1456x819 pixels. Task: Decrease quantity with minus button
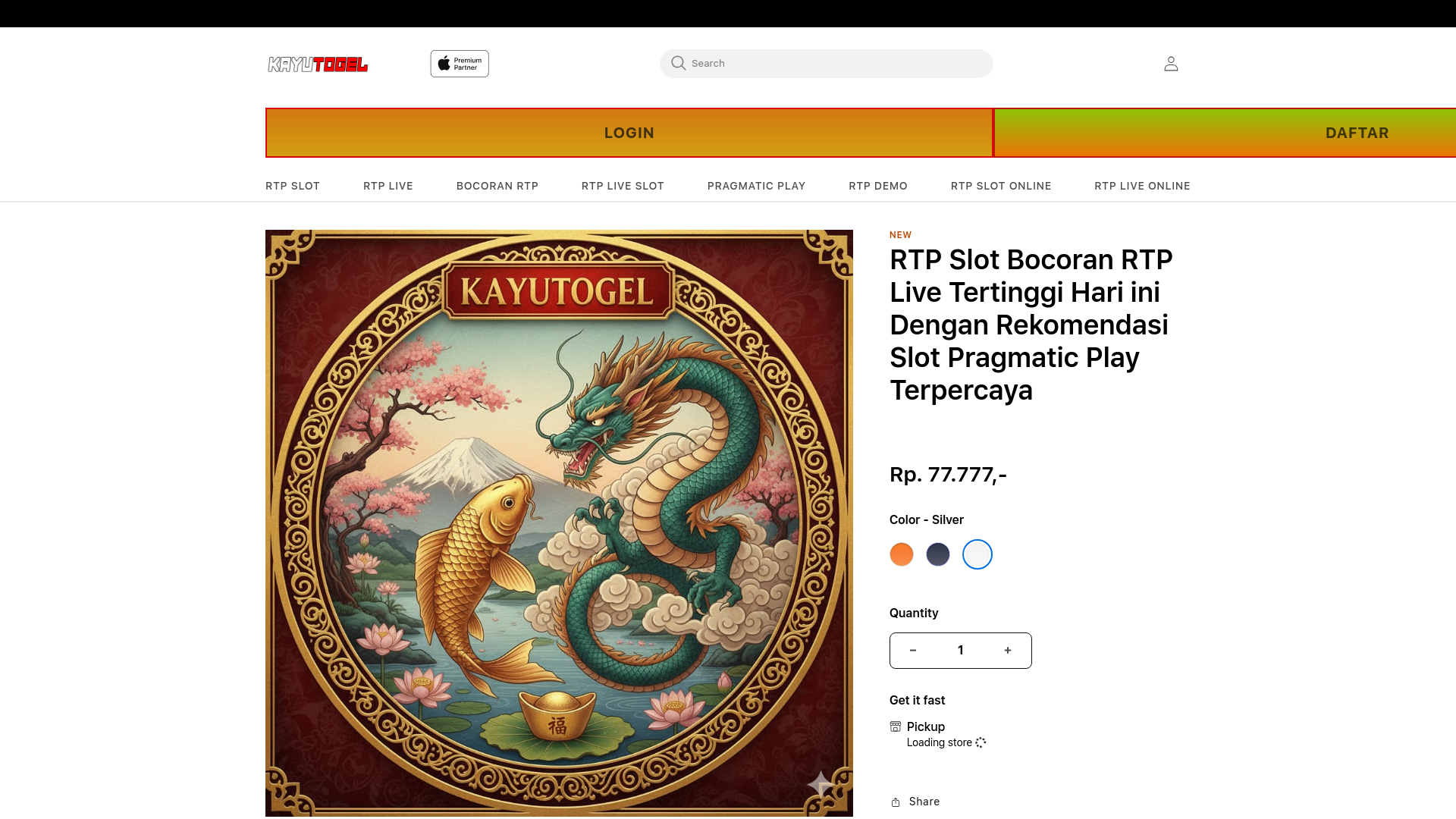coord(913,651)
